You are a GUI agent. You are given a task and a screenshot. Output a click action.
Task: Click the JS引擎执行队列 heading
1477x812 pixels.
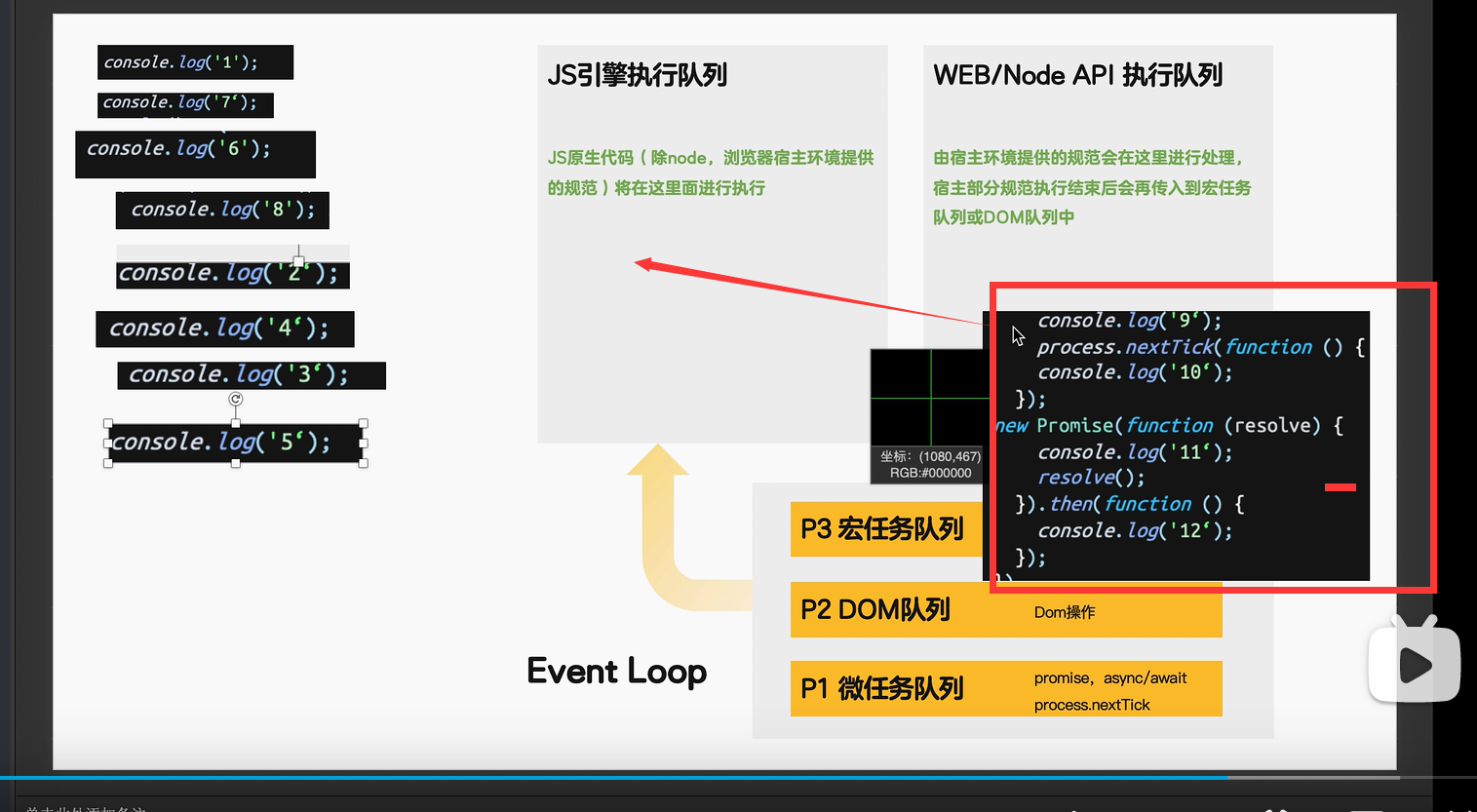(638, 75)
